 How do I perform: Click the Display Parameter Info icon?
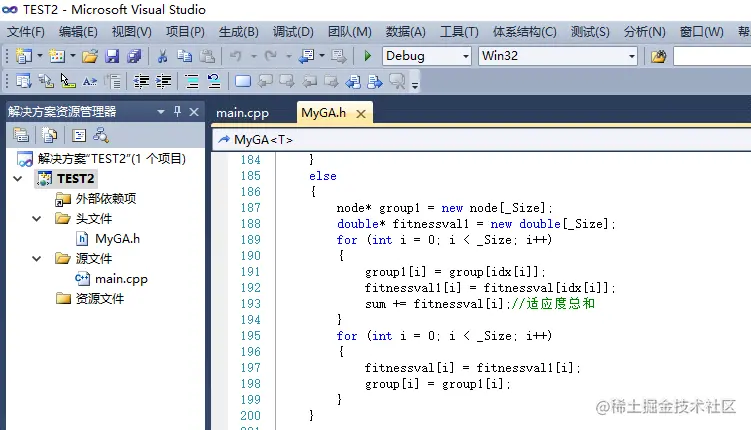(x=46, y=81)
